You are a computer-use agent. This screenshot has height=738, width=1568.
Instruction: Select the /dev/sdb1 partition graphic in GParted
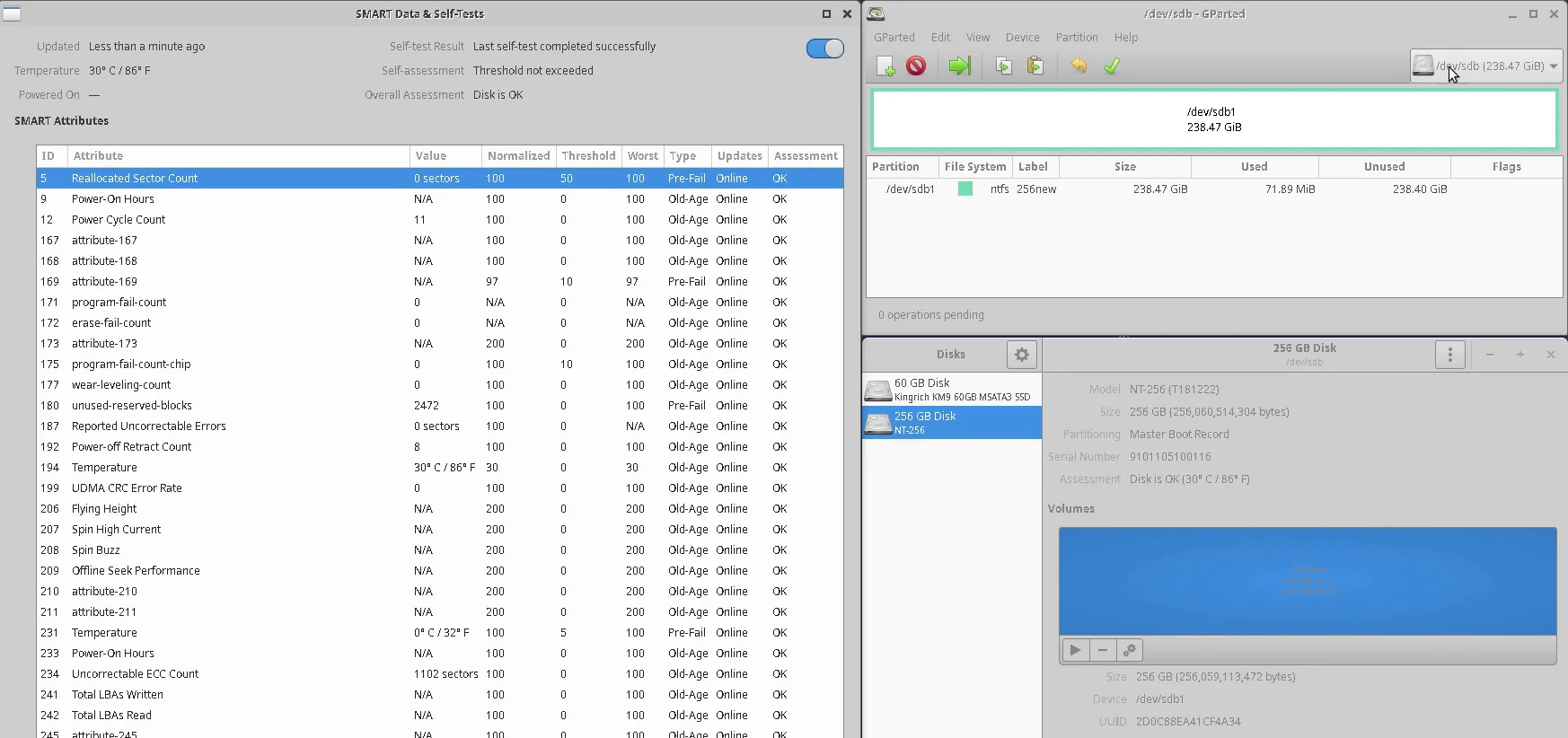[x=1214, y=119]
